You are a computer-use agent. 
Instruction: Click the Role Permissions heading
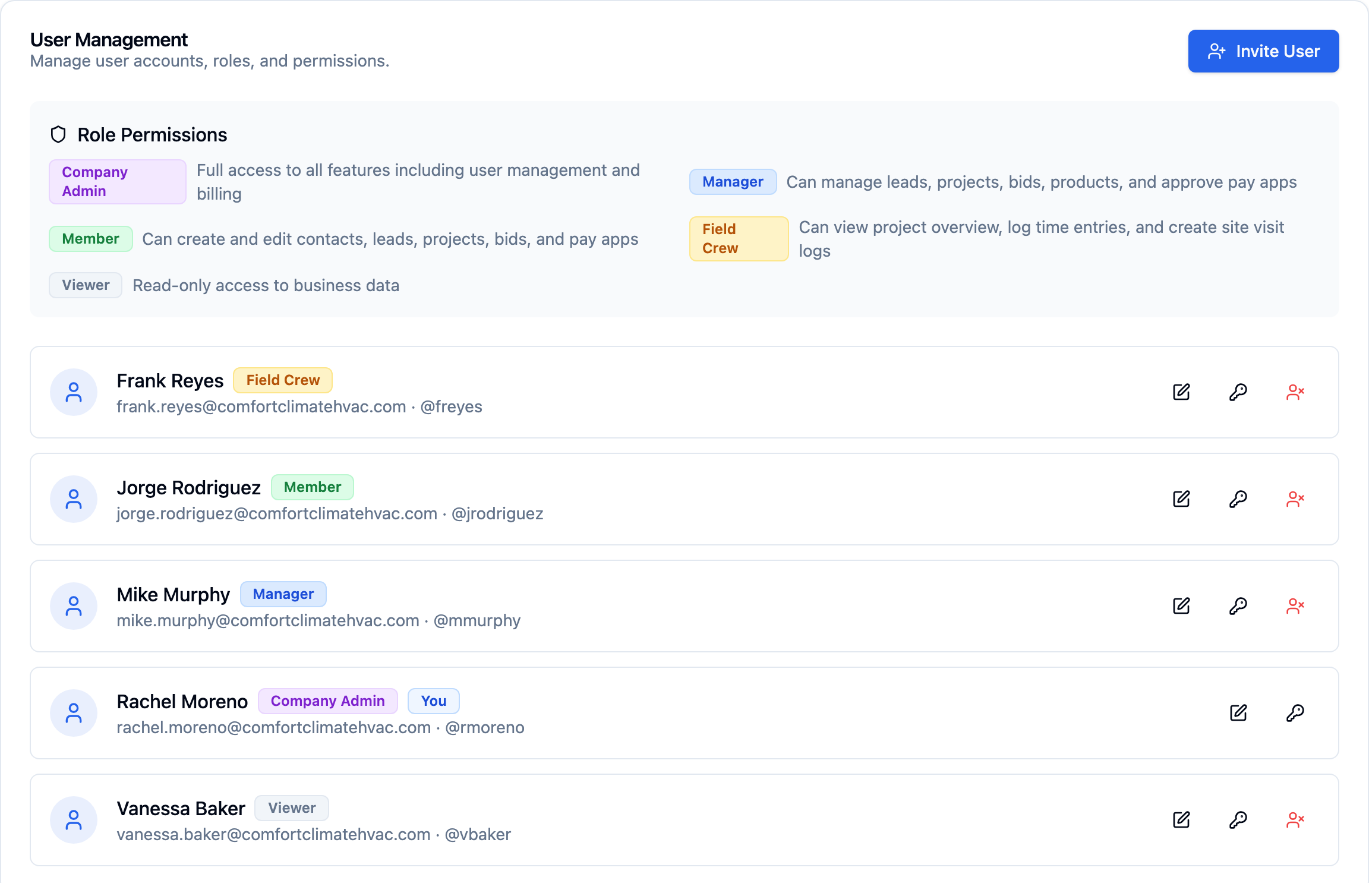pos(153,135)
